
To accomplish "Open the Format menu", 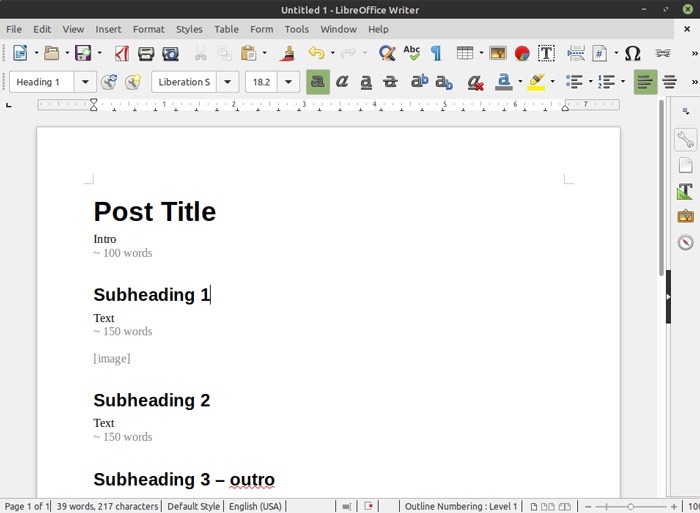I will click(x=149, y=29).
